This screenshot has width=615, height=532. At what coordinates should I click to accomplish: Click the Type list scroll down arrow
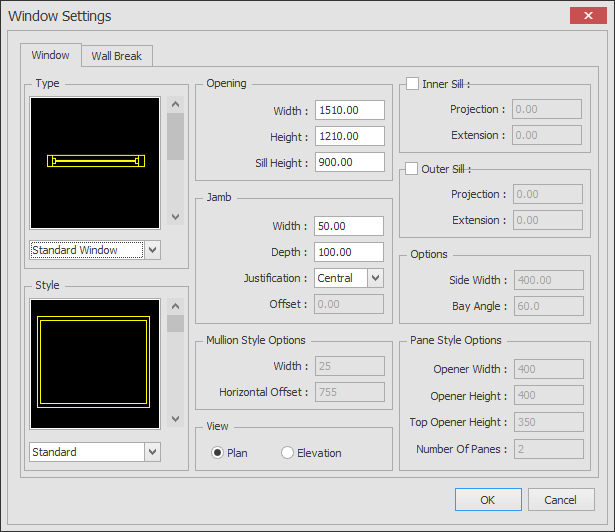175,217
